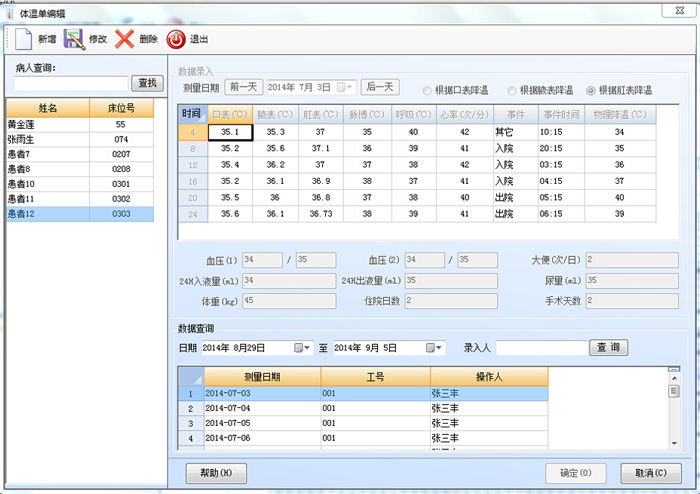Click the time 16 row header

click(193, 181)
